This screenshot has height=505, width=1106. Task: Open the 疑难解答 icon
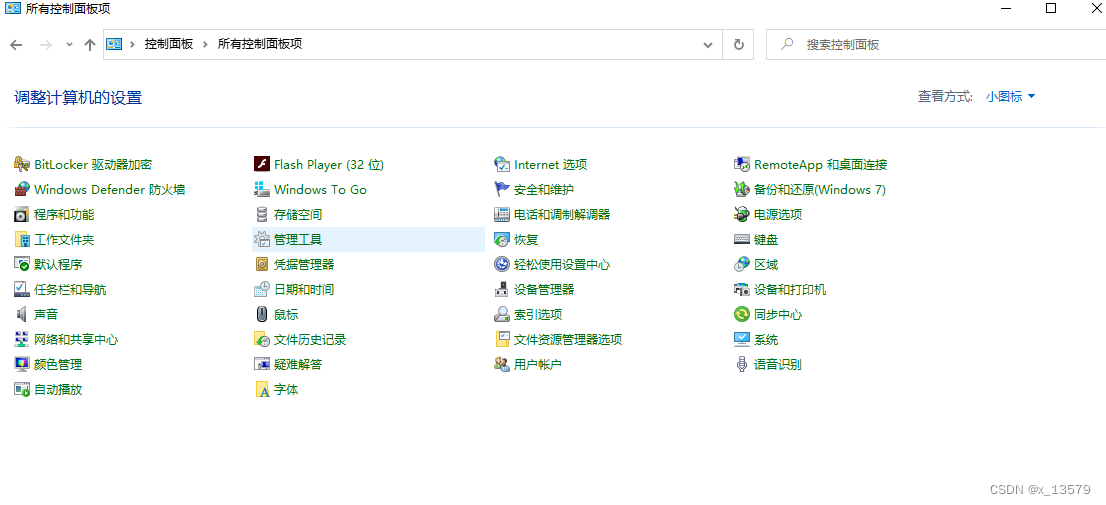[262, 365]
